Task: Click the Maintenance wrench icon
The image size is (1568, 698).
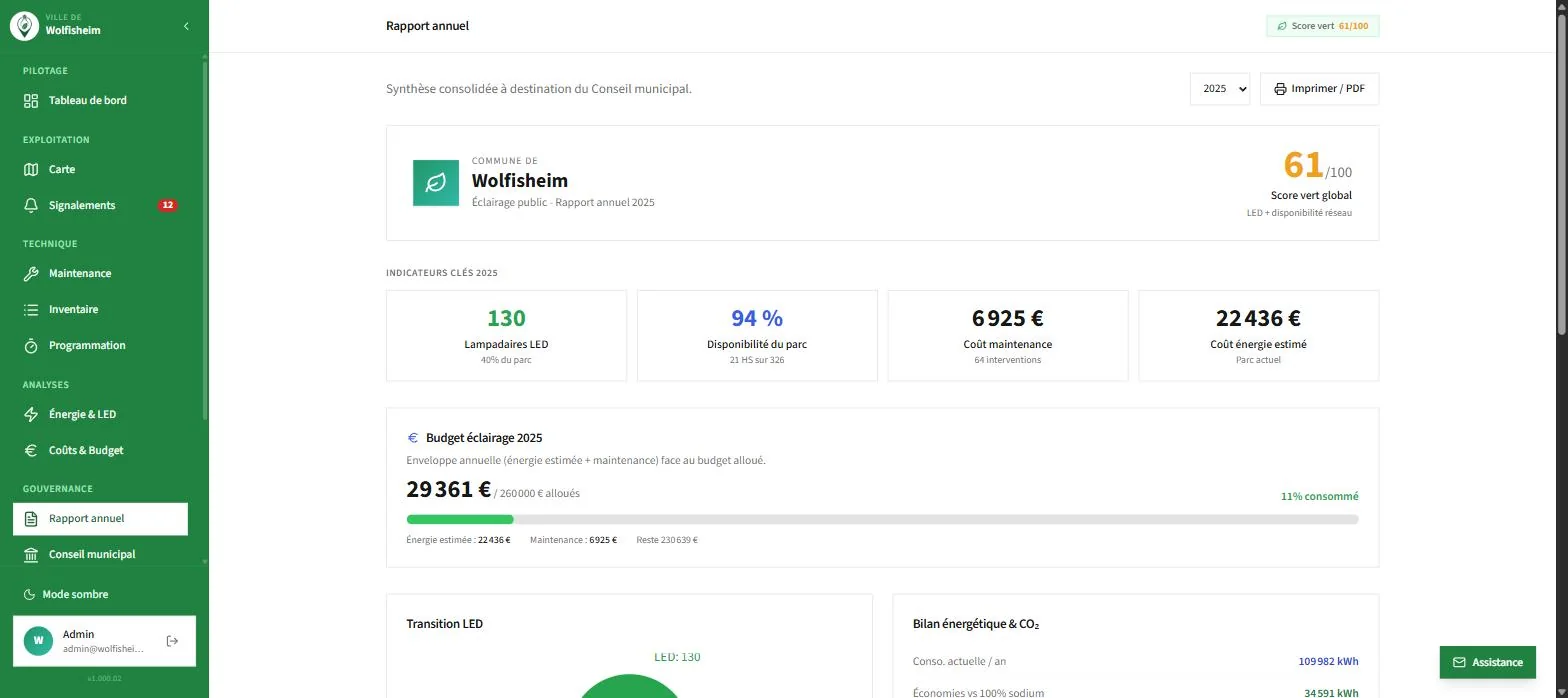Action: tap(31, 273)
